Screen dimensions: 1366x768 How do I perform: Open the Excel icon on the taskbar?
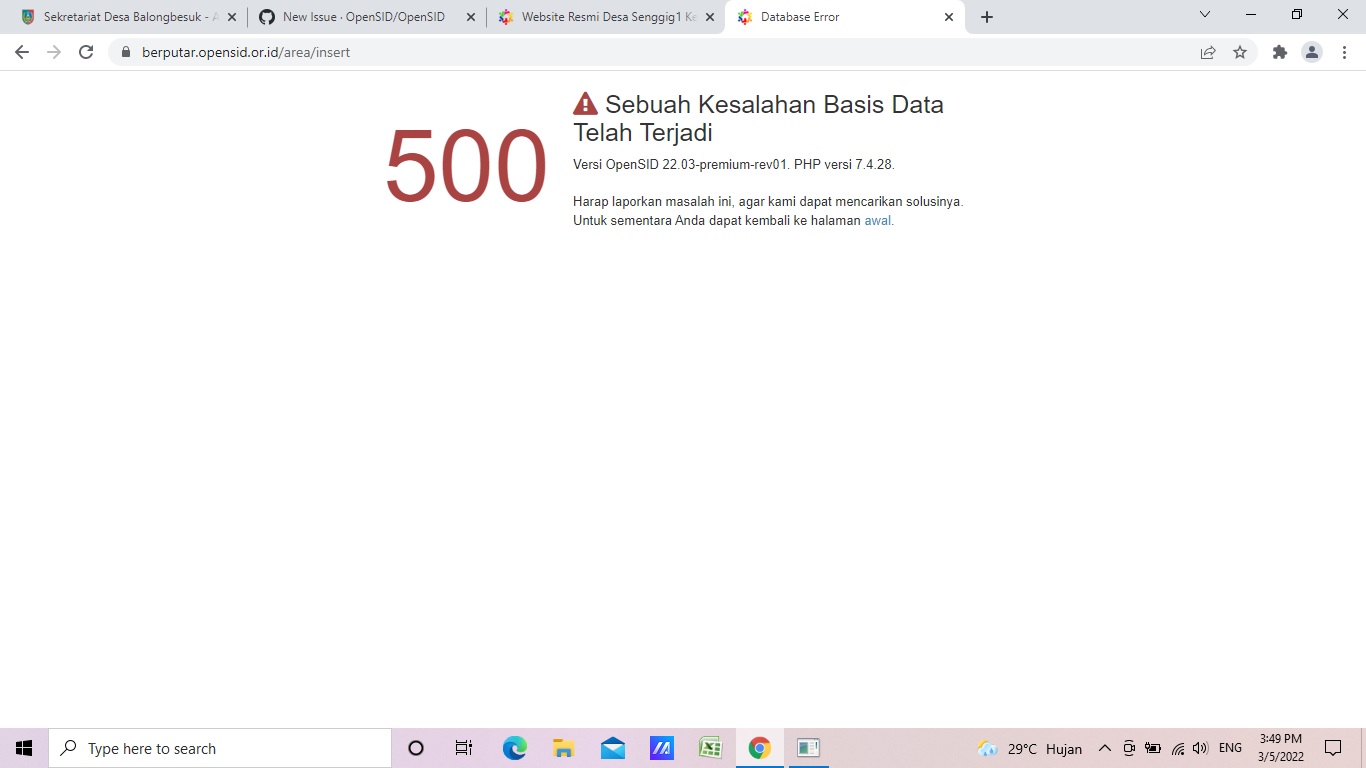tap(710, 748)
